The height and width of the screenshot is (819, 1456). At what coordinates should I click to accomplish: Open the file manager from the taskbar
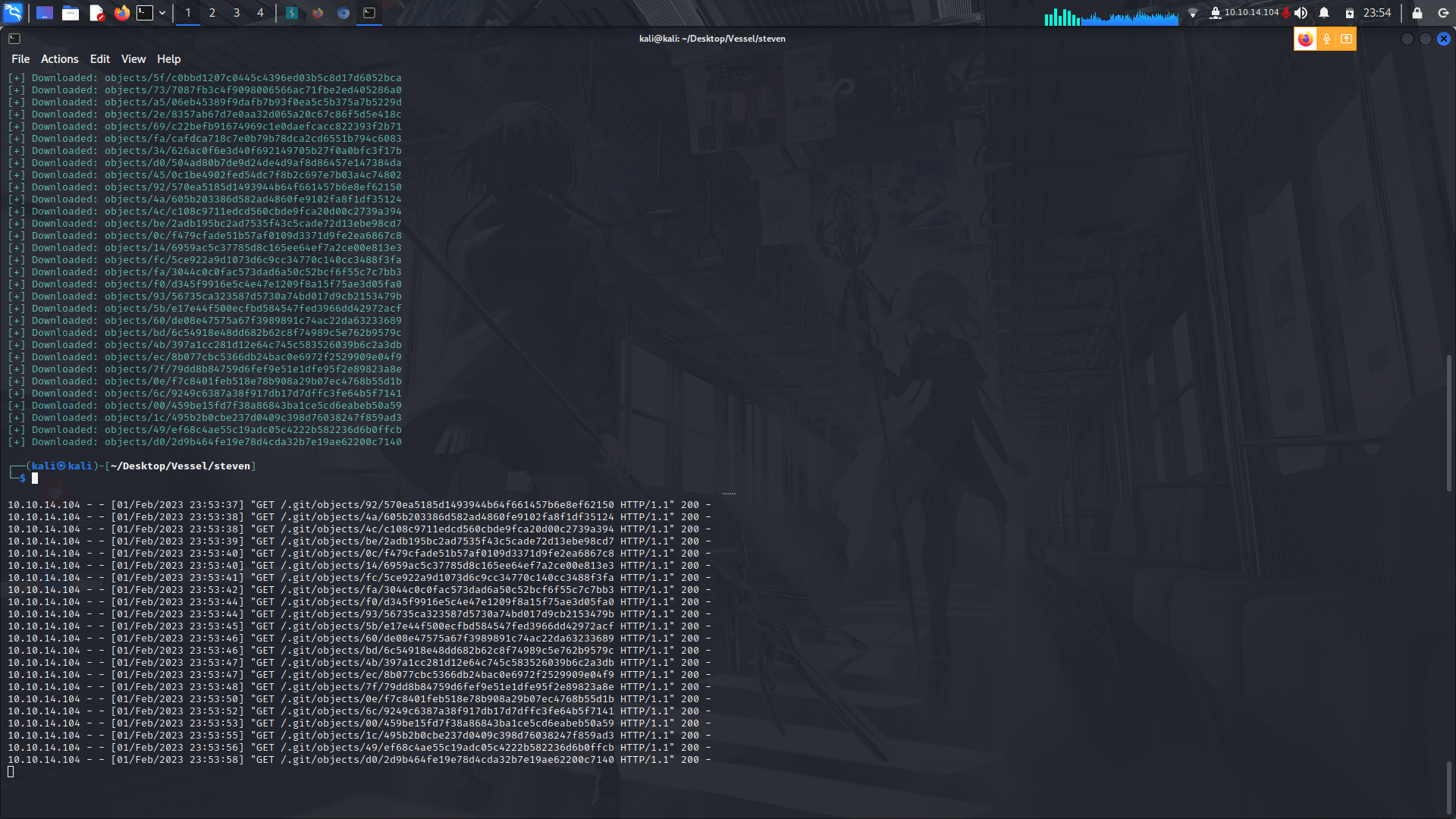point(71,13)
